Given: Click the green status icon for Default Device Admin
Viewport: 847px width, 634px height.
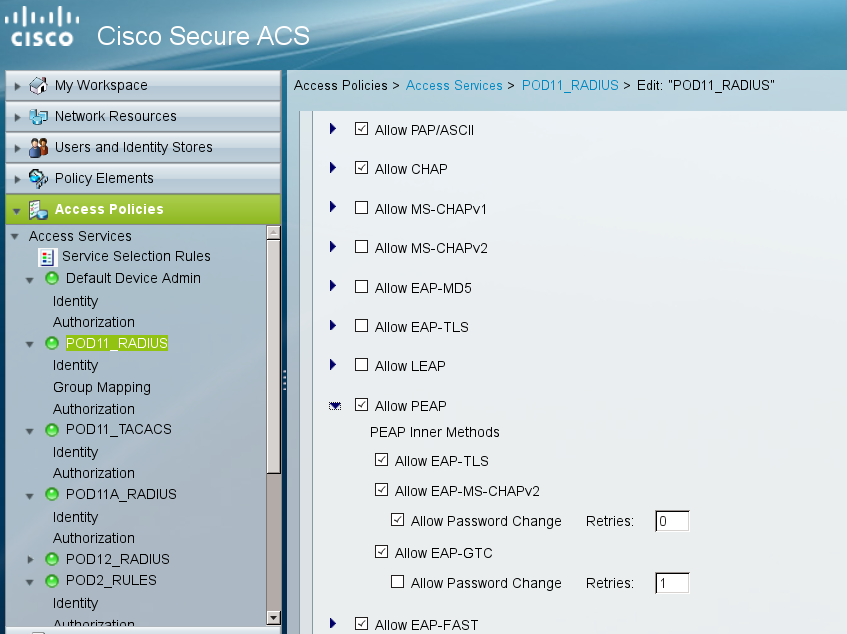Looking at the screenshot, I should (x=52, y=279).
